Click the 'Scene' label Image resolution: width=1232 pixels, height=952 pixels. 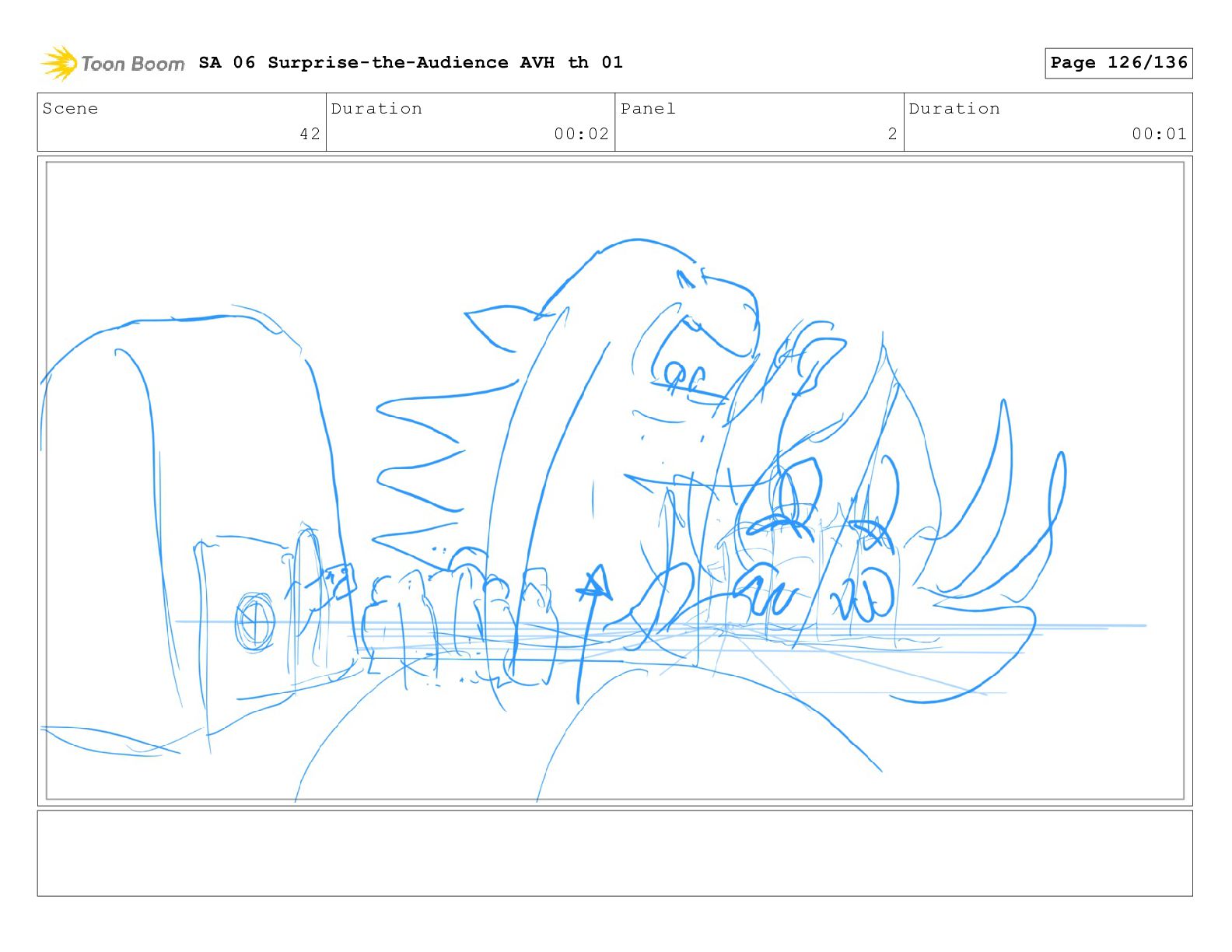70,109
